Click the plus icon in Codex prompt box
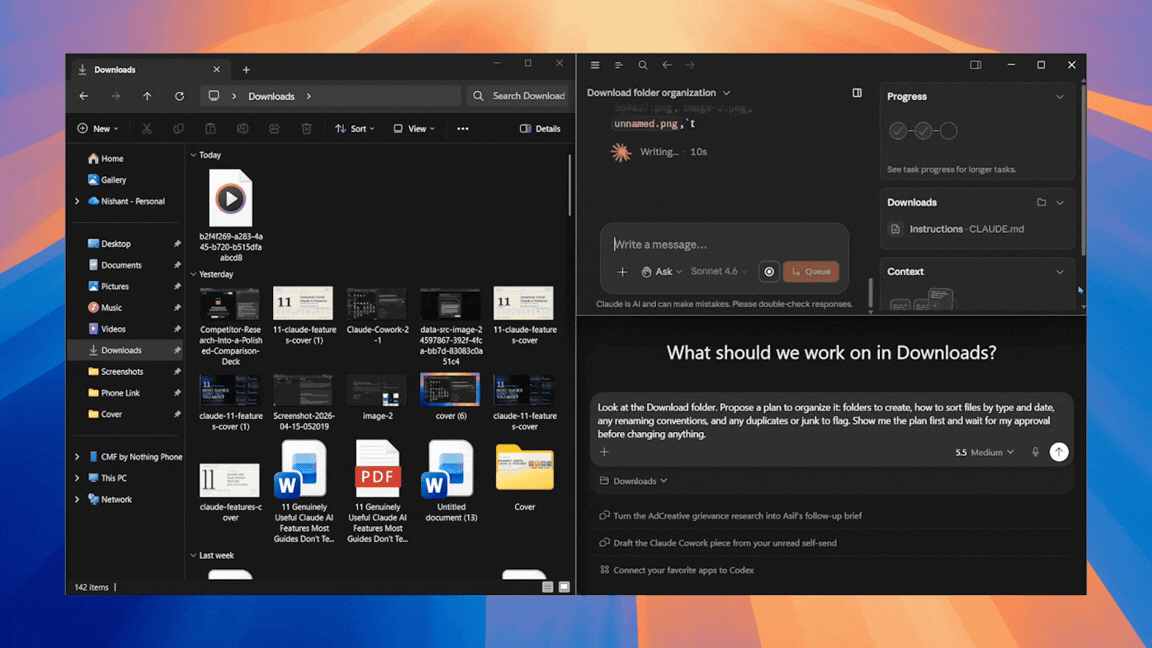This screenshot has width=1152, height=648. point(605,452)
